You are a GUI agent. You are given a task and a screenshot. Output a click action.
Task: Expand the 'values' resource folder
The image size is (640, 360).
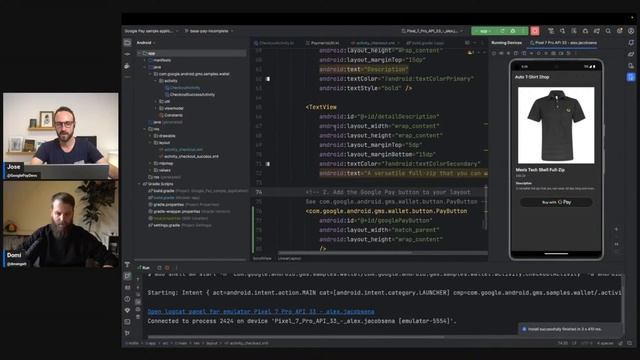pos(150,170)
